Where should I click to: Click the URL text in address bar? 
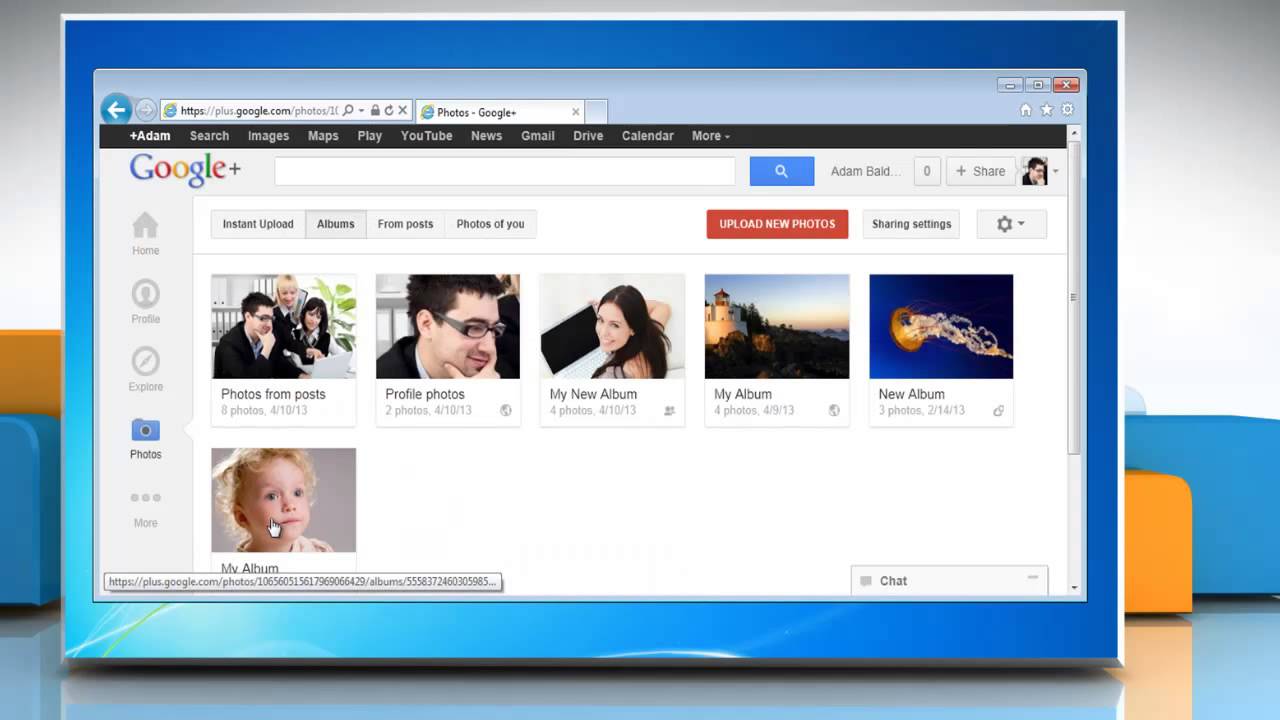tap(259, 111)
